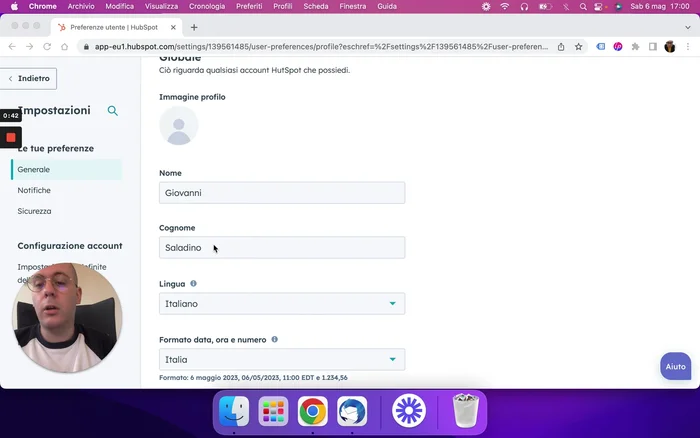Expand the Formato data dropdown showing Italia
This screenshot has width=700, height=438.
tap(282, 359)
